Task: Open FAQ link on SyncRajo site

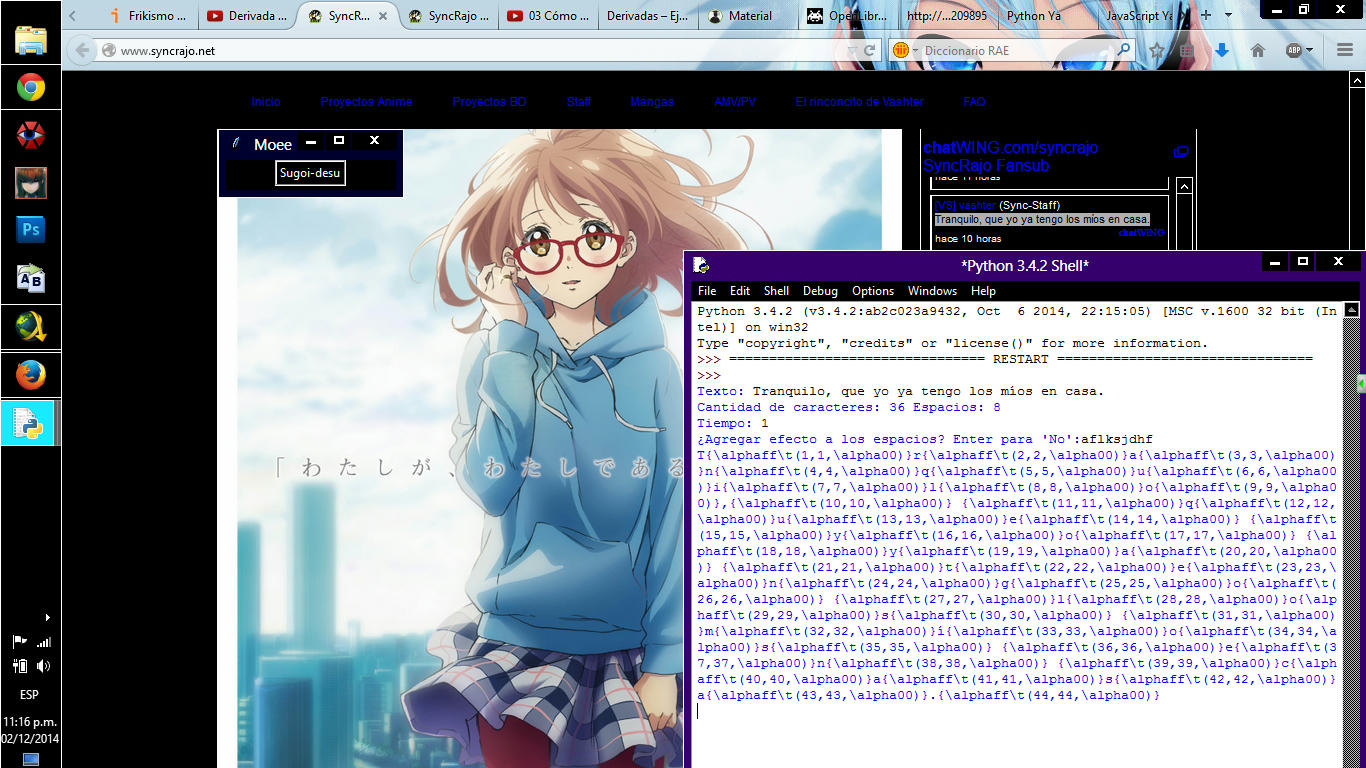Action: pos(975,102)
